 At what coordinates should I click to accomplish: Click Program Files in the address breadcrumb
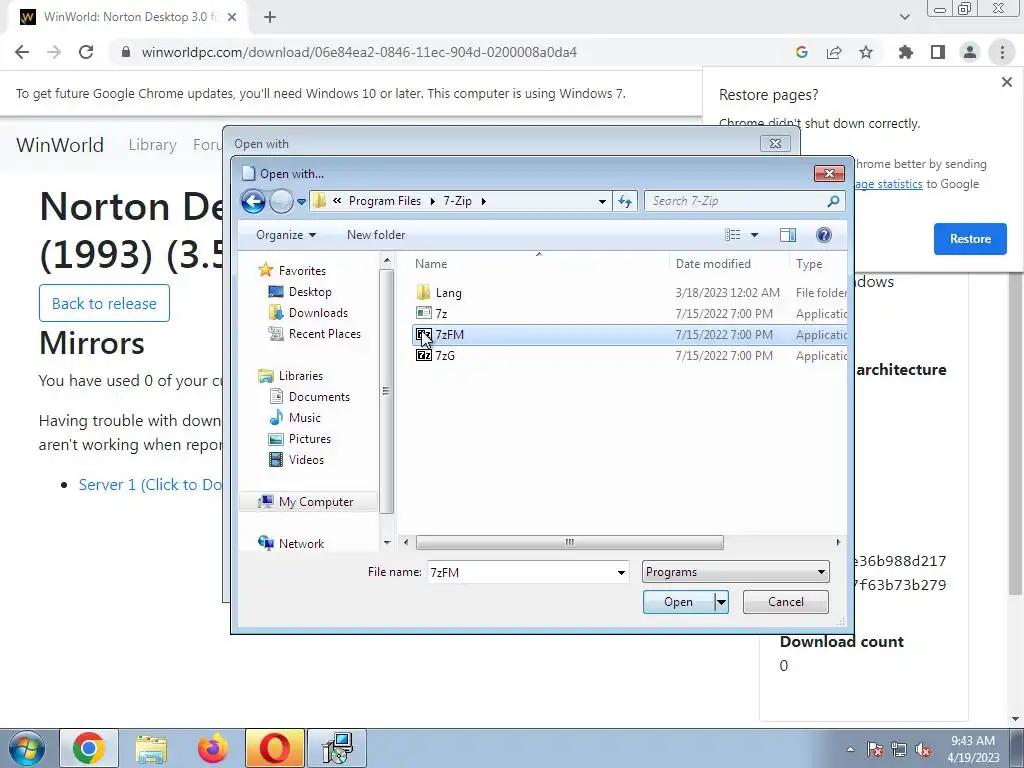click(x=385, y=201)
